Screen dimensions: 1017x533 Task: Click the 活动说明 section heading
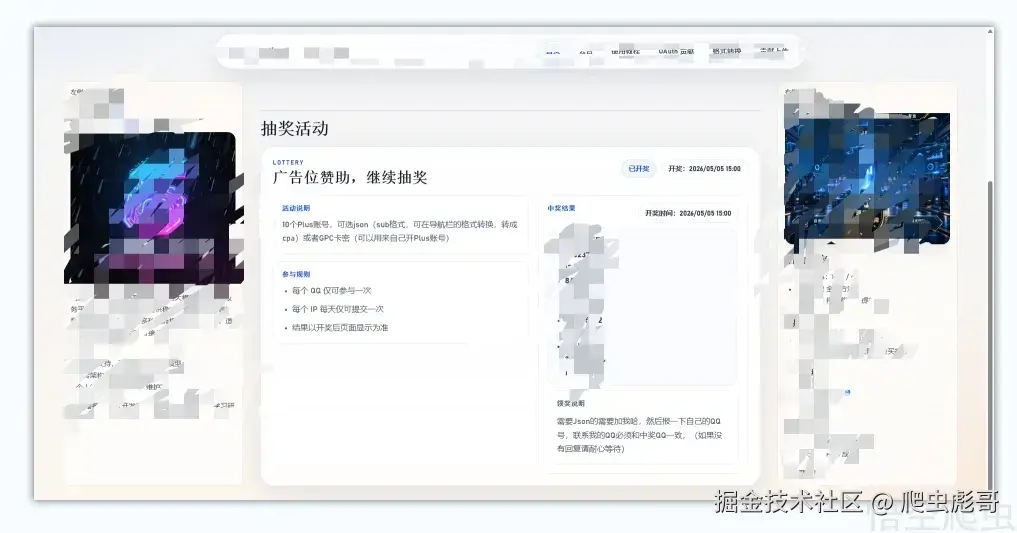[296, 208]
